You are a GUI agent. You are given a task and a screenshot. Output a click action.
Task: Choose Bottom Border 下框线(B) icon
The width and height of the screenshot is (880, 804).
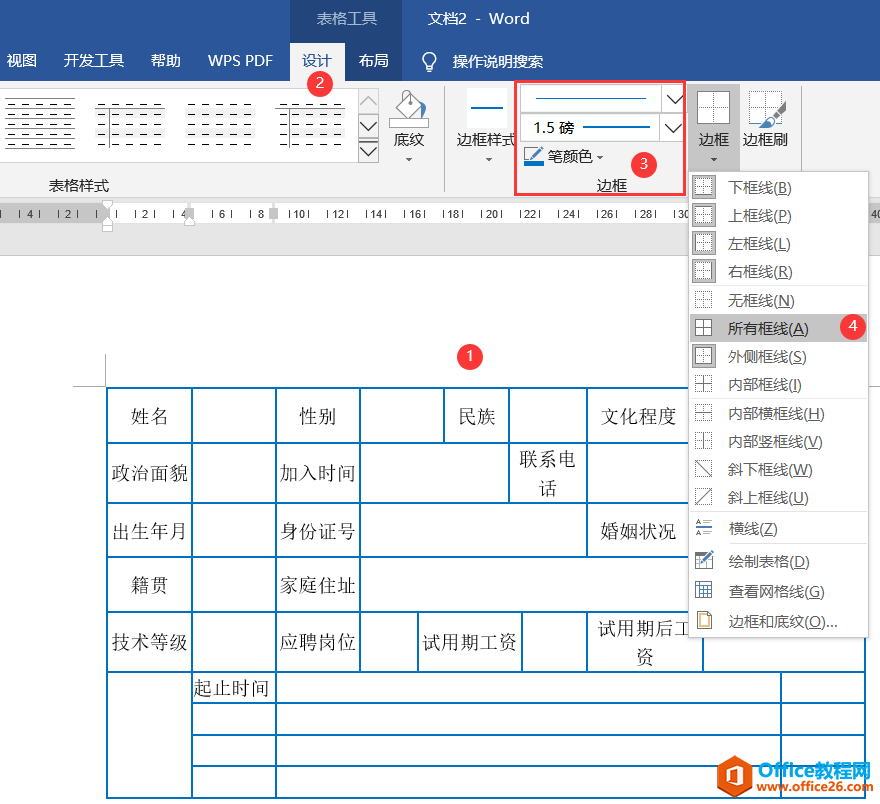click(703, 187)
